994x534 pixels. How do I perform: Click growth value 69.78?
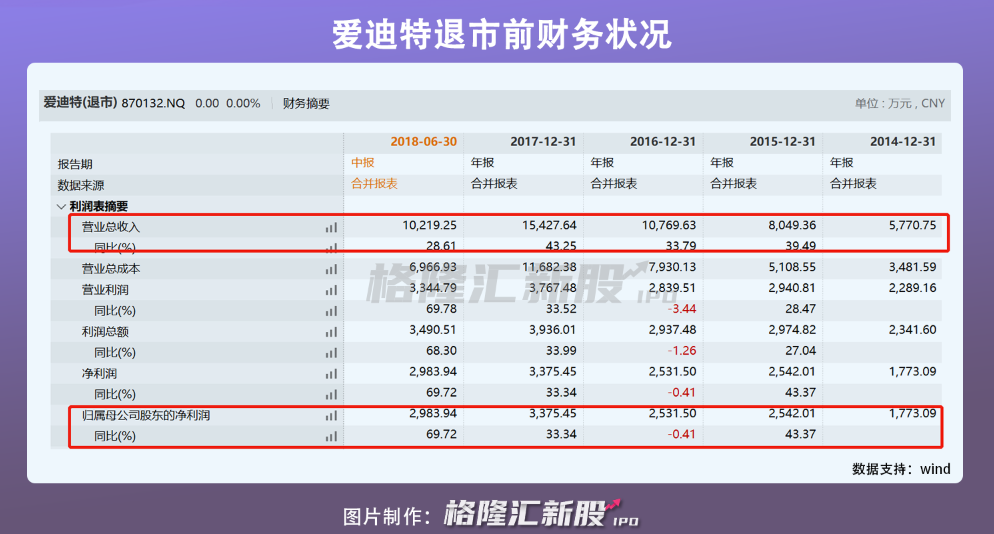pyautogui.click(x=441, y=309)
